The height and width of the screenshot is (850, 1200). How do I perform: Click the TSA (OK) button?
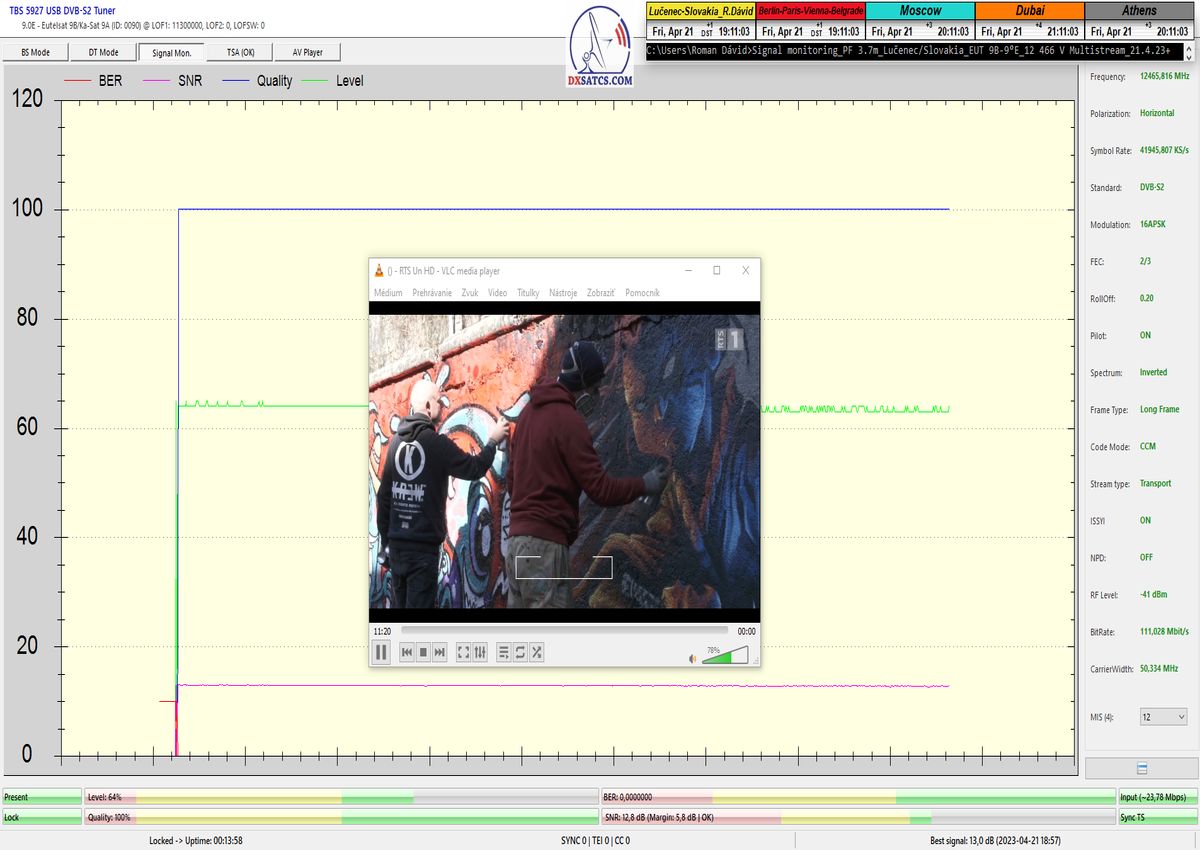240,52
